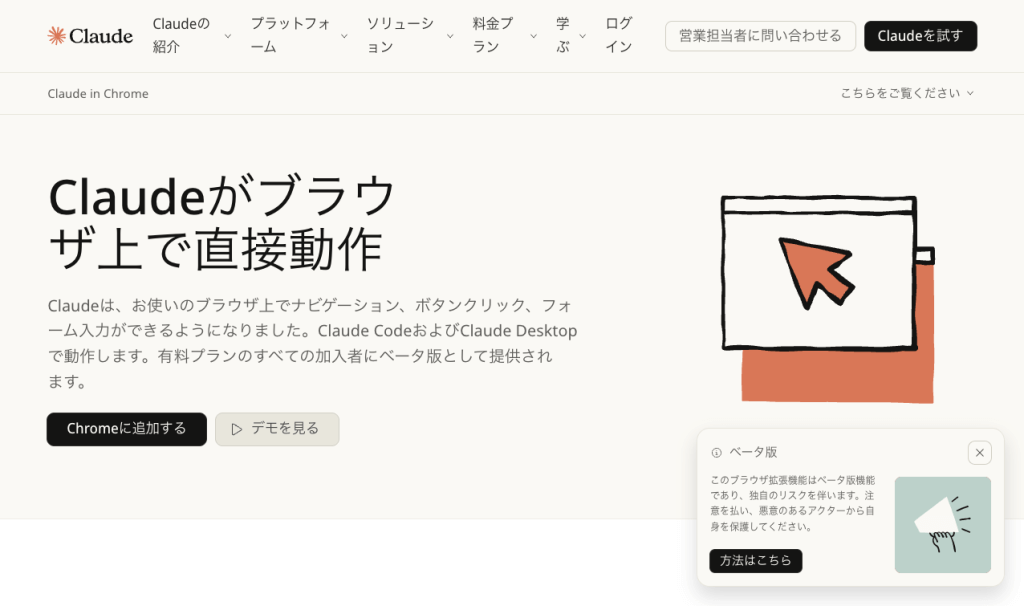Click the Claude in Chrome breadcrumb link
Viewport: 1024px width, 606px height.
(x=98, y=93)
